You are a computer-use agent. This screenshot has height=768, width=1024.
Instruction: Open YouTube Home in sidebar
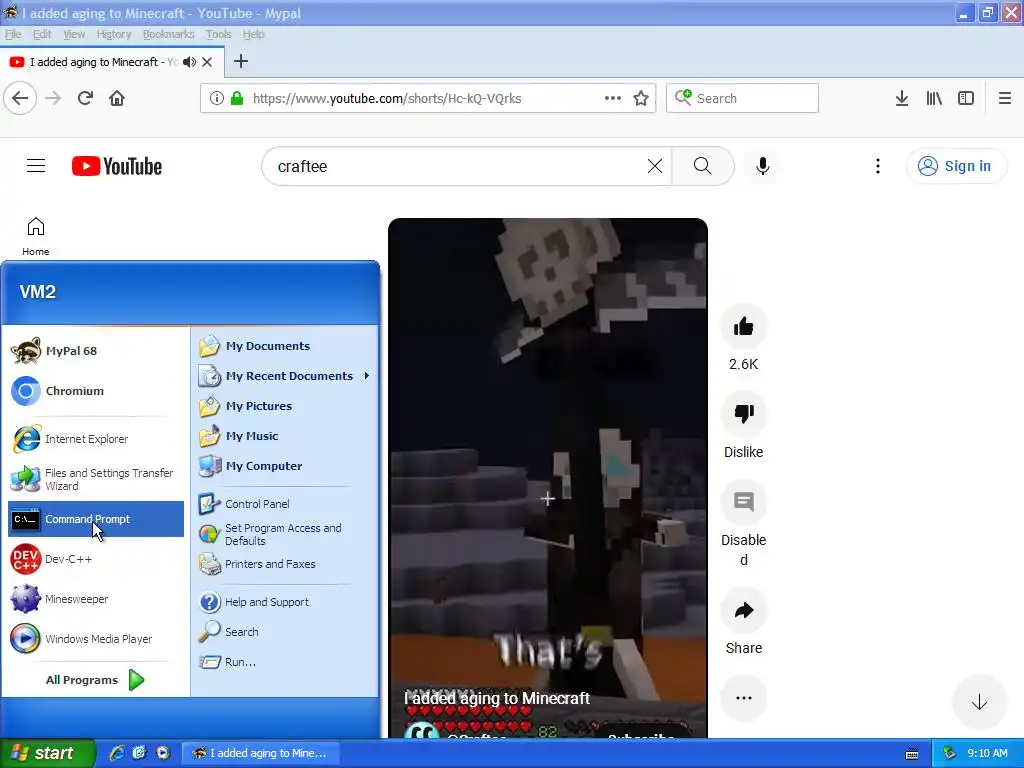pos(36,236)
